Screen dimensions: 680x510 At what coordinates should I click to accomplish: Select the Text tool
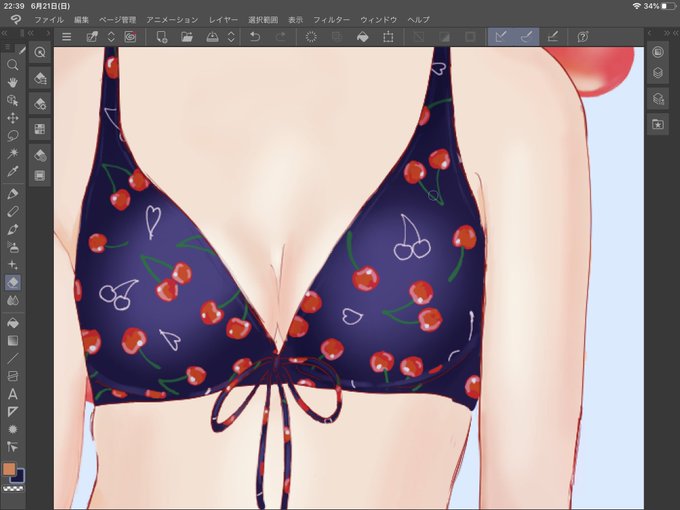point(13,394)
